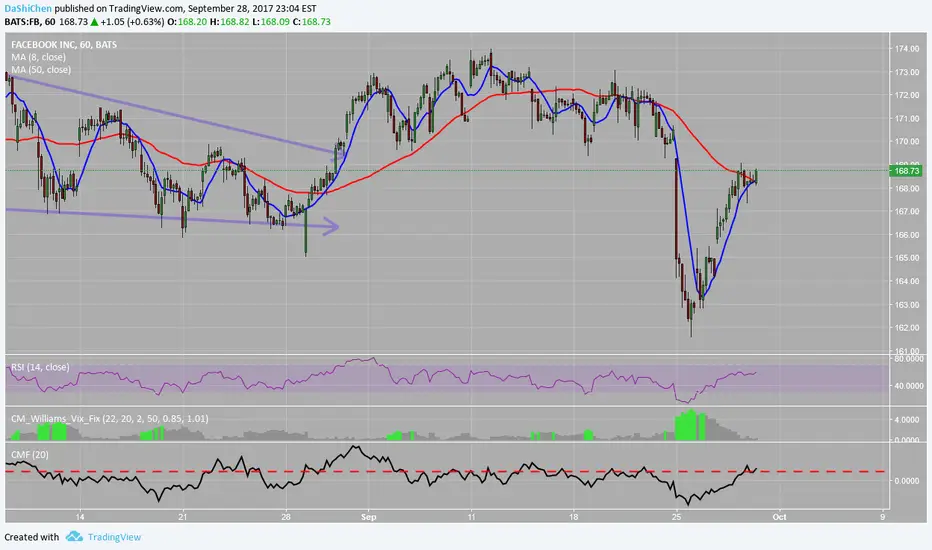Image resolution: width=932 pixels, height=550 pixels.
Task: Click the green up-triangle beside 168.73
Action: (94, 22)
